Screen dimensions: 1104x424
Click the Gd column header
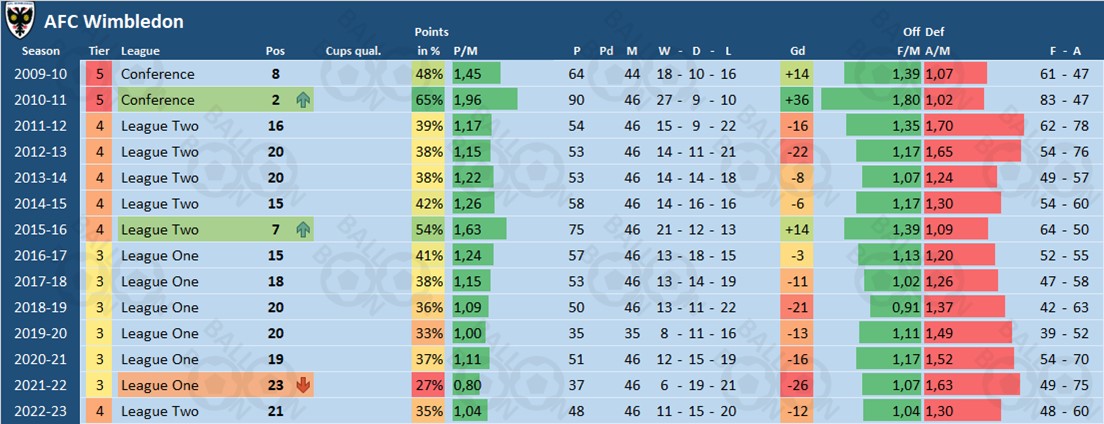(x=797, y=51)
